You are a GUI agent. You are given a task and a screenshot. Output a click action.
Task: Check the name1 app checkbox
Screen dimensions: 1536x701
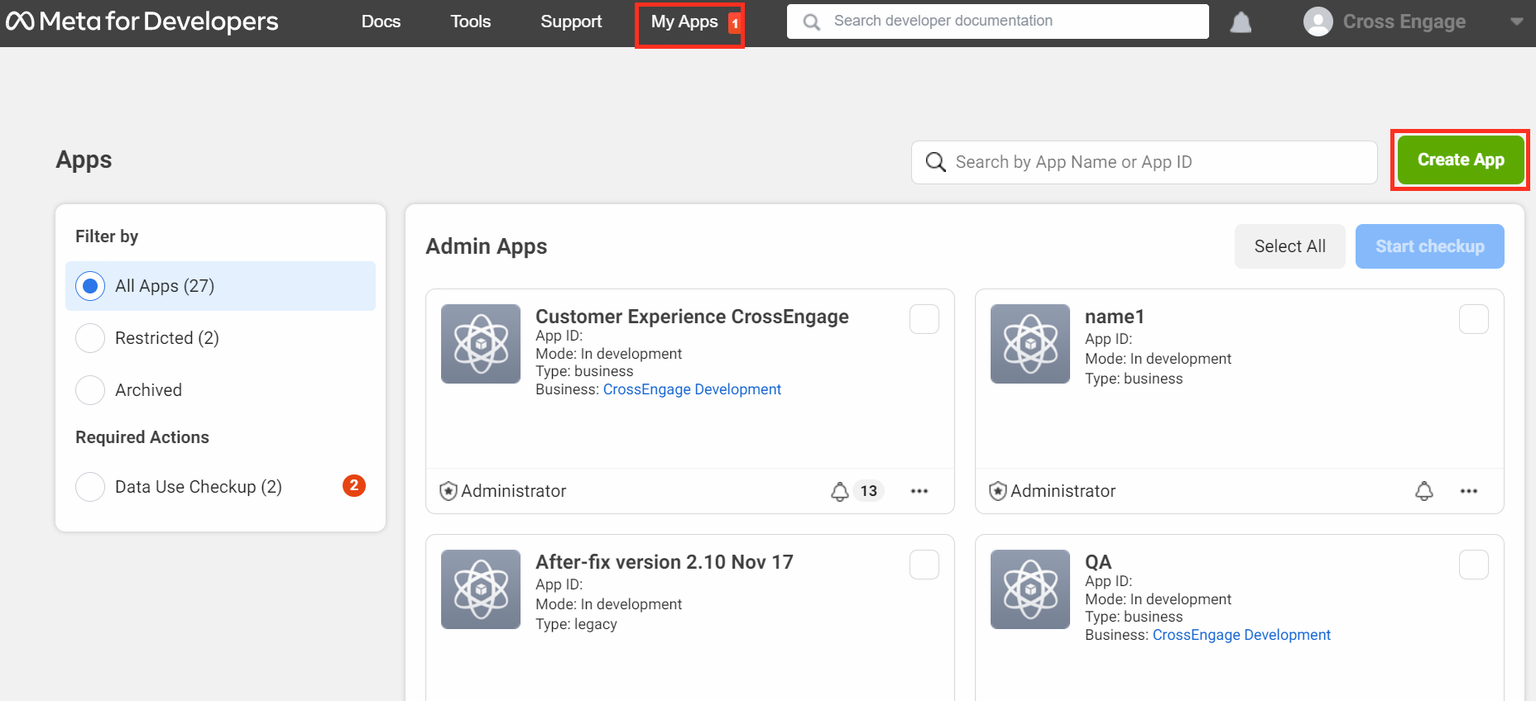click(x=1474, y=319)
